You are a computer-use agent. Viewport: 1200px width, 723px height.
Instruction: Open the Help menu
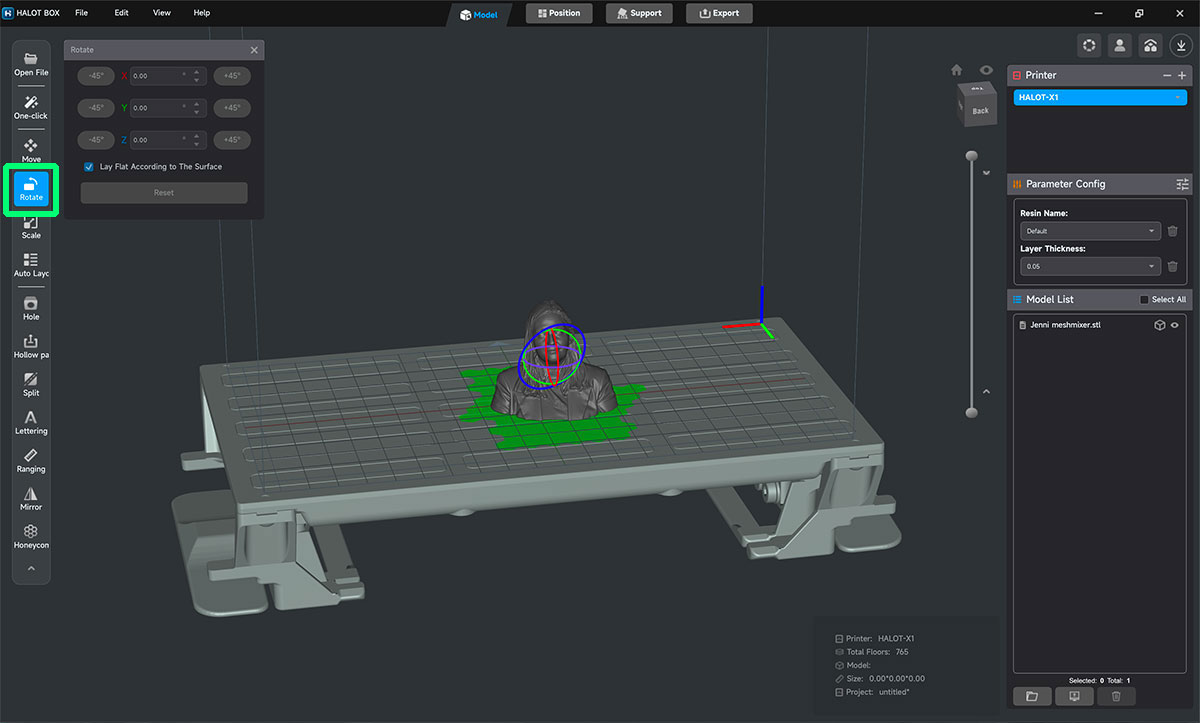(x=201, y=13)
